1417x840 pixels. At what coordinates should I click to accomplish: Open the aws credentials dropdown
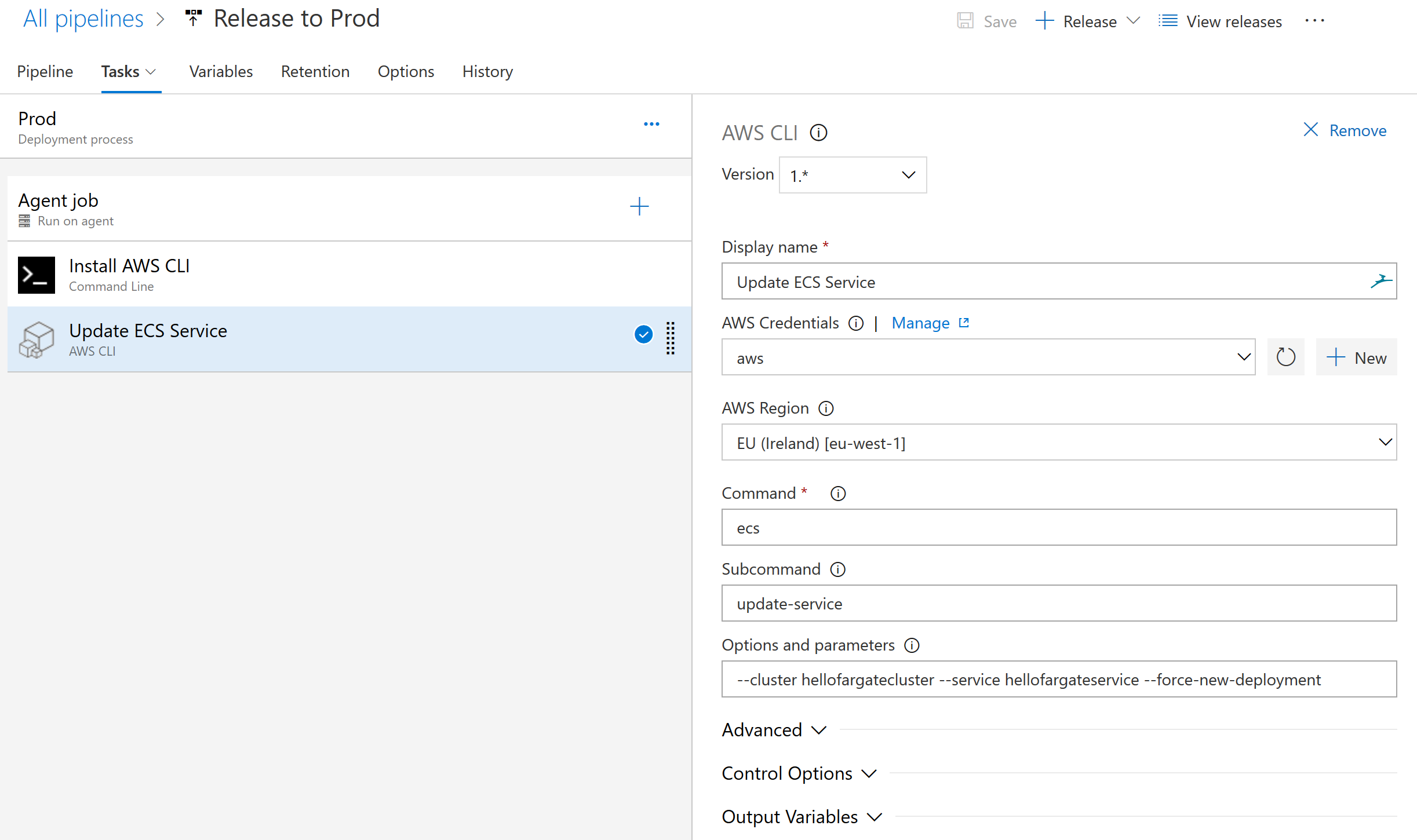pos(988,358)
